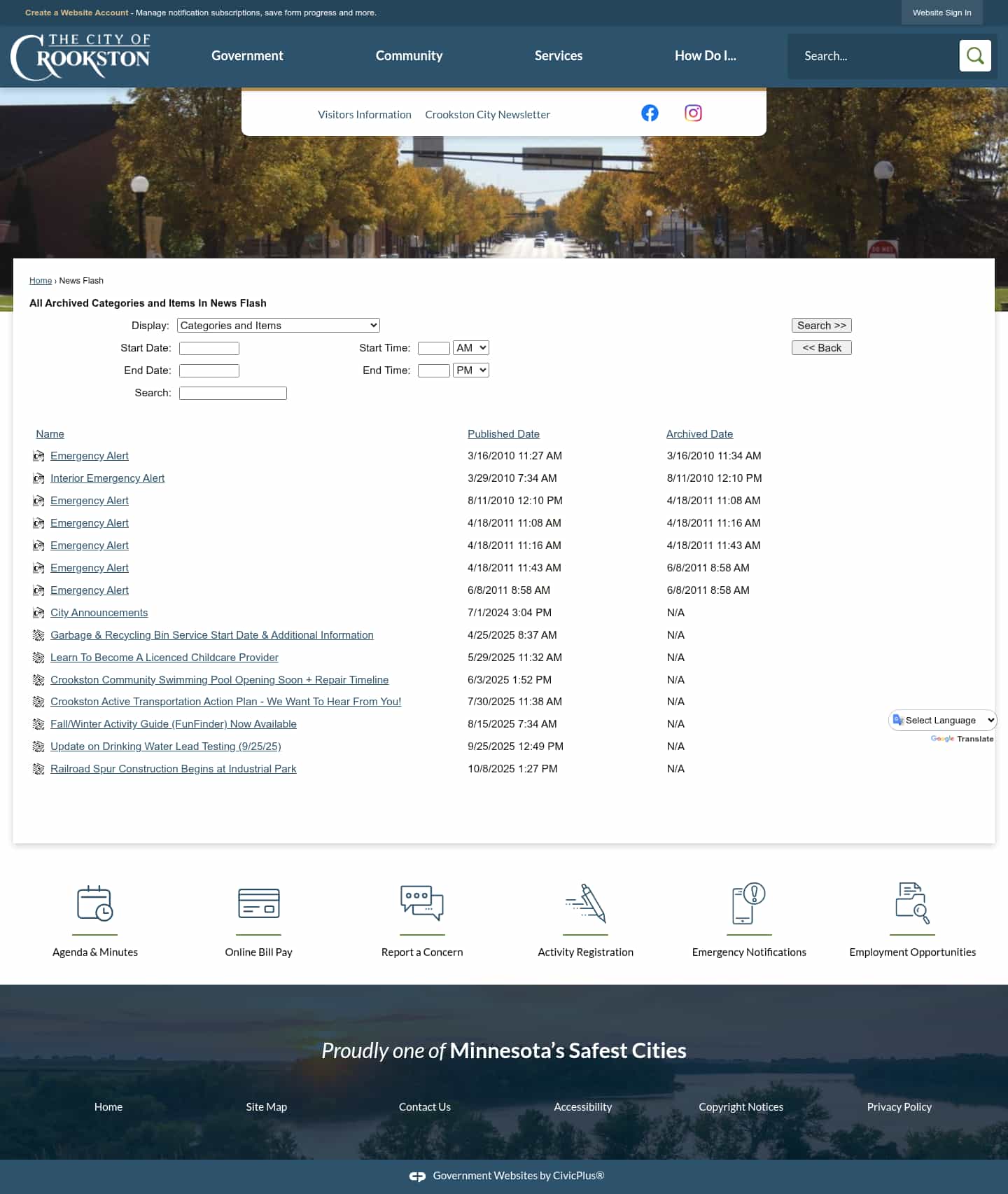Open the Employment Opportunities document icon
Image resolution: width=1008 pixels, height=1194 pixels.
(x=912, y=903)
